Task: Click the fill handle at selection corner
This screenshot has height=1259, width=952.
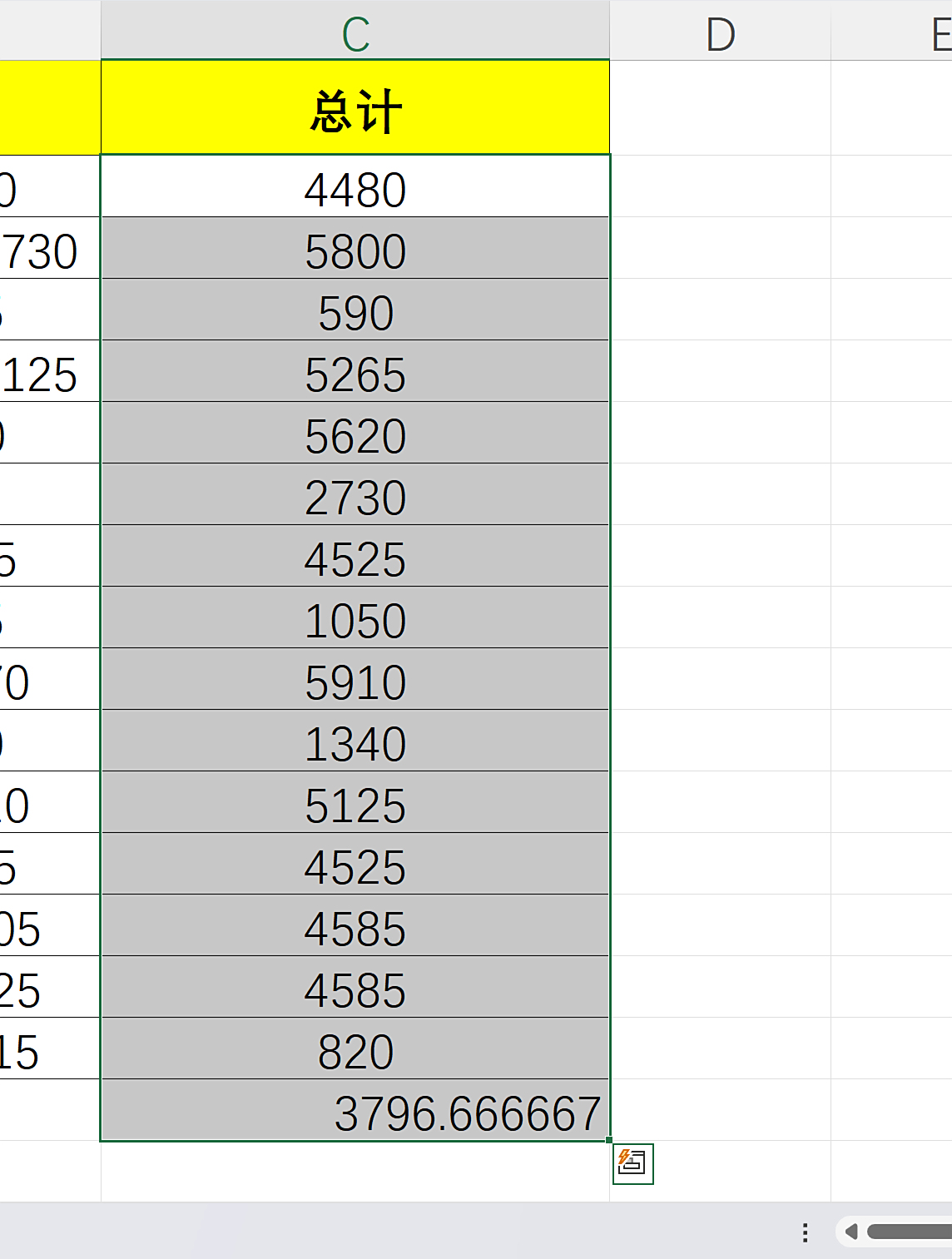Action: (x=609, y=1140)
